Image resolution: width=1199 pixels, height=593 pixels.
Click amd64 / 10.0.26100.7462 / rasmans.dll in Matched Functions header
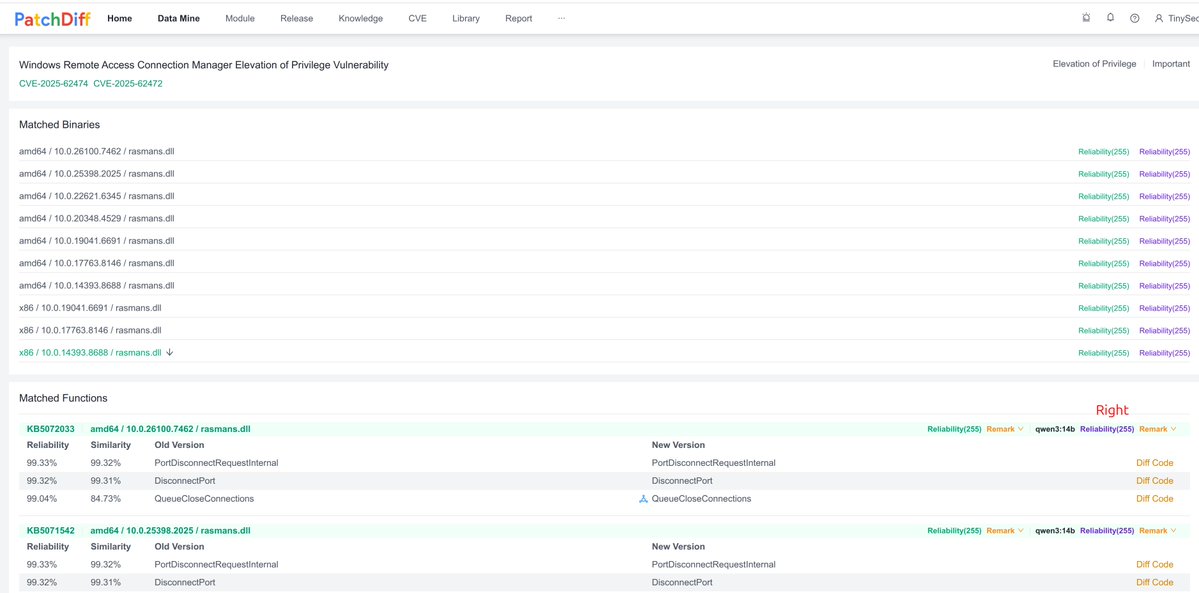pyautogui.click(x=171, y=429)
